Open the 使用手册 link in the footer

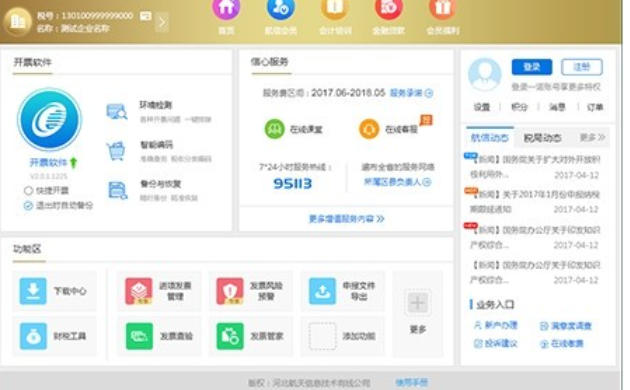point(411,382)
